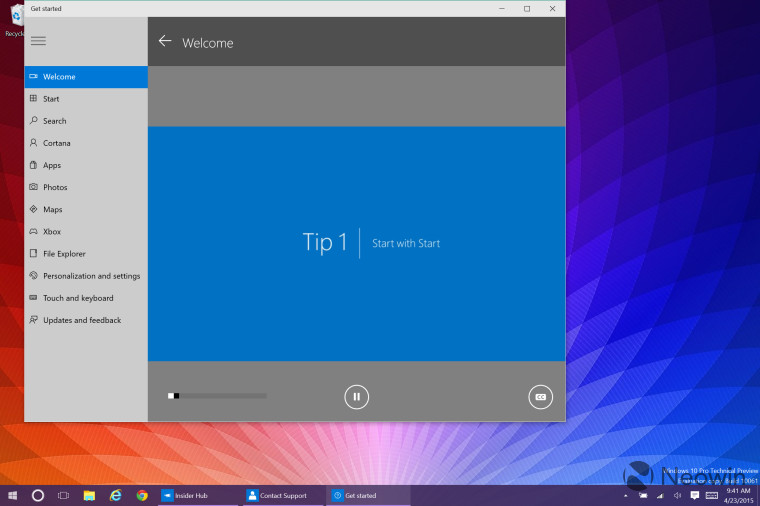The image size is (760, 506).
Task: Select the Recycle Bin desktop icon
Action: (15, 21)
